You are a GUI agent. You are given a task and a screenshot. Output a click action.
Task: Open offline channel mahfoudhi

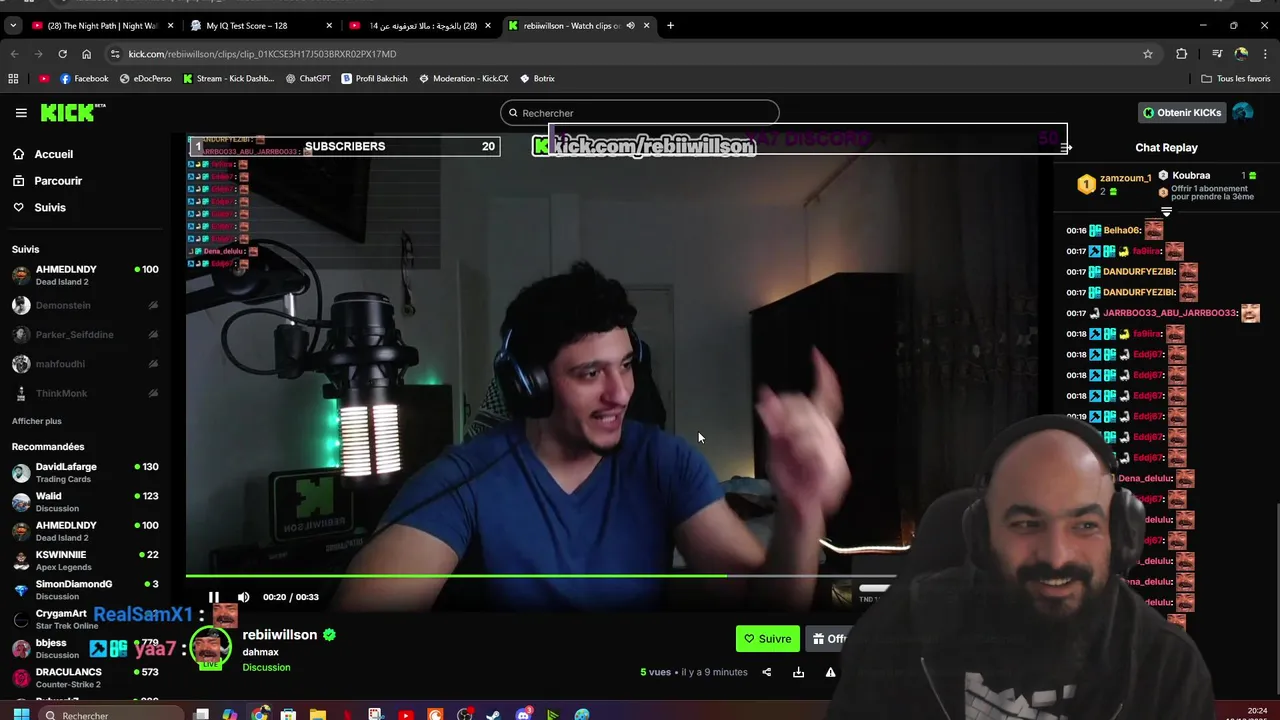point(85,364)
